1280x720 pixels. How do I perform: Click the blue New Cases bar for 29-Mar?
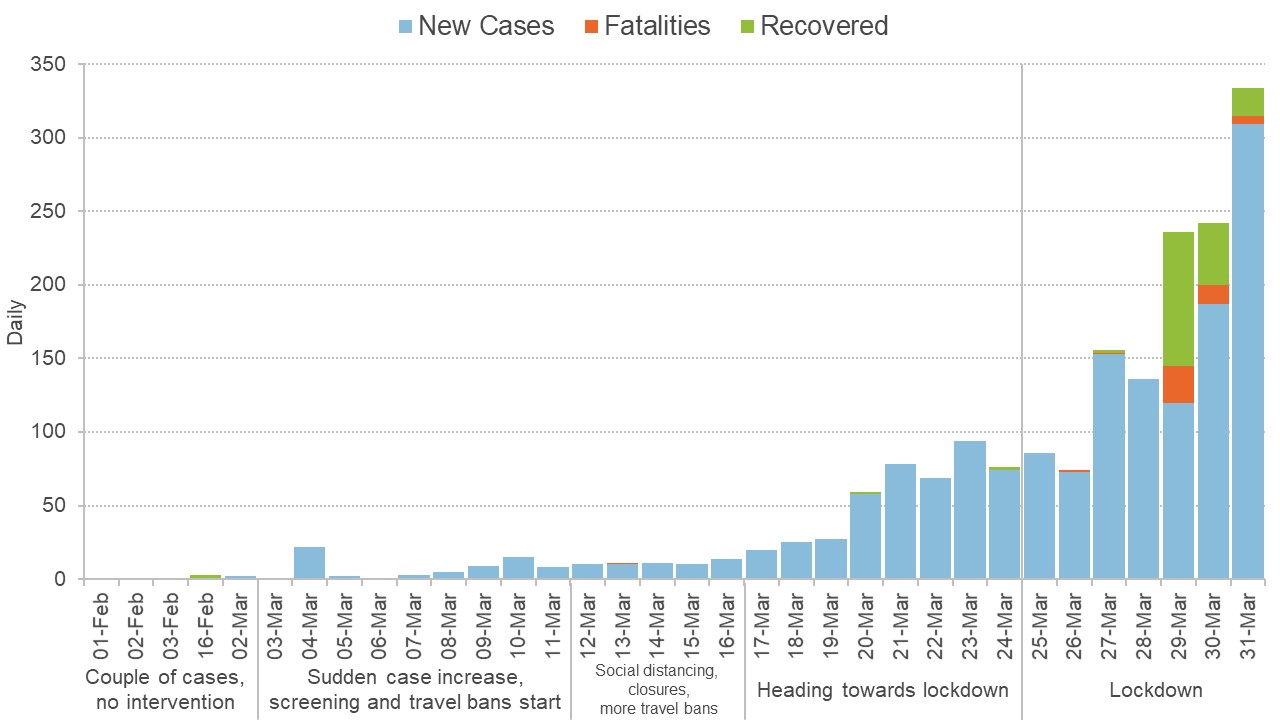[x=1178, y=491]
